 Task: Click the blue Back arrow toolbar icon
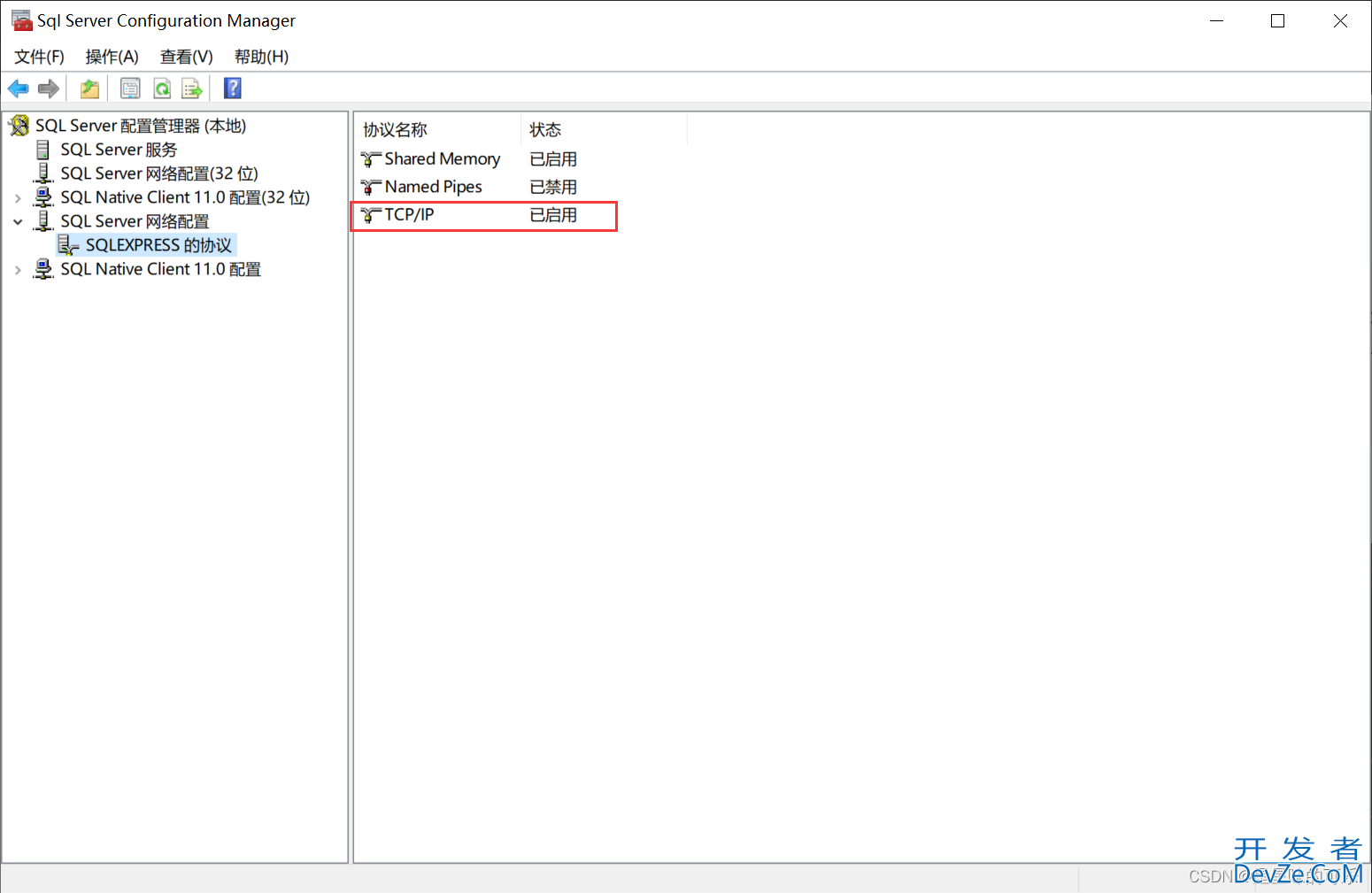click(x=18, y=89)
